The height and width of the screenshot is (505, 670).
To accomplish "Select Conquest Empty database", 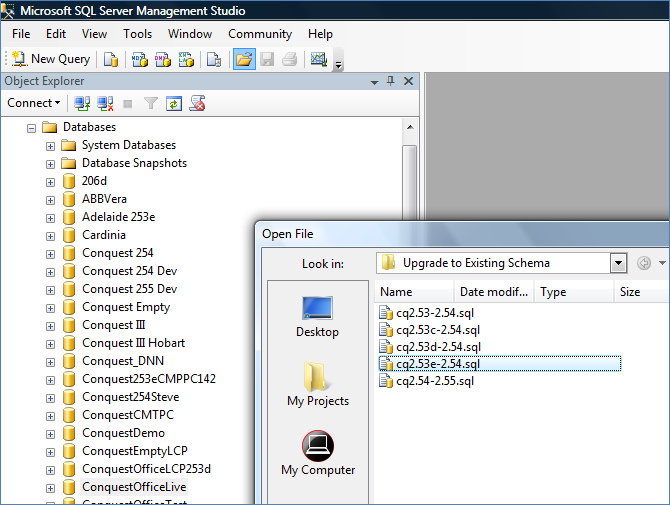I will [126, 307].
